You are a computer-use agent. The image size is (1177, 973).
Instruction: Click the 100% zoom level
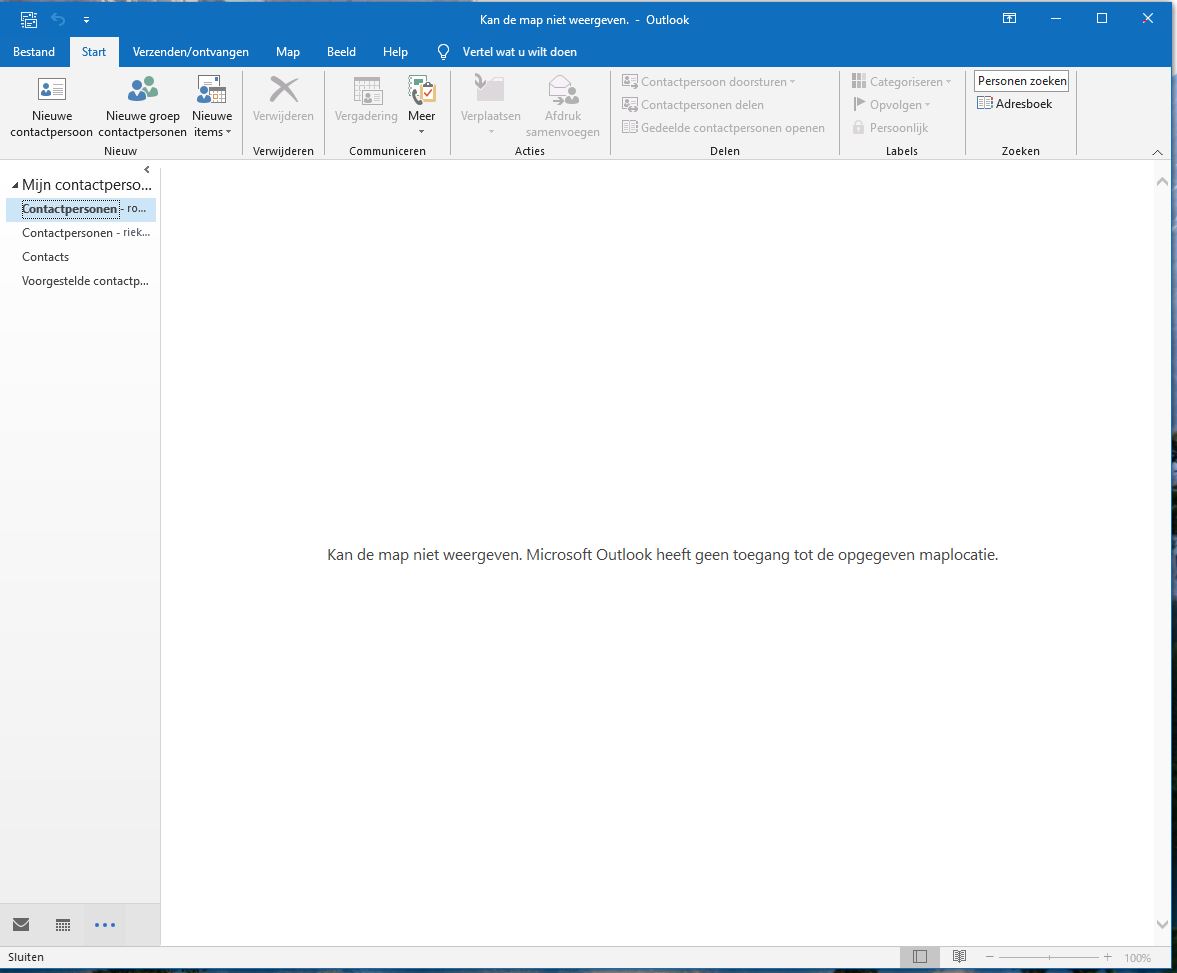tap(1137, 957)
